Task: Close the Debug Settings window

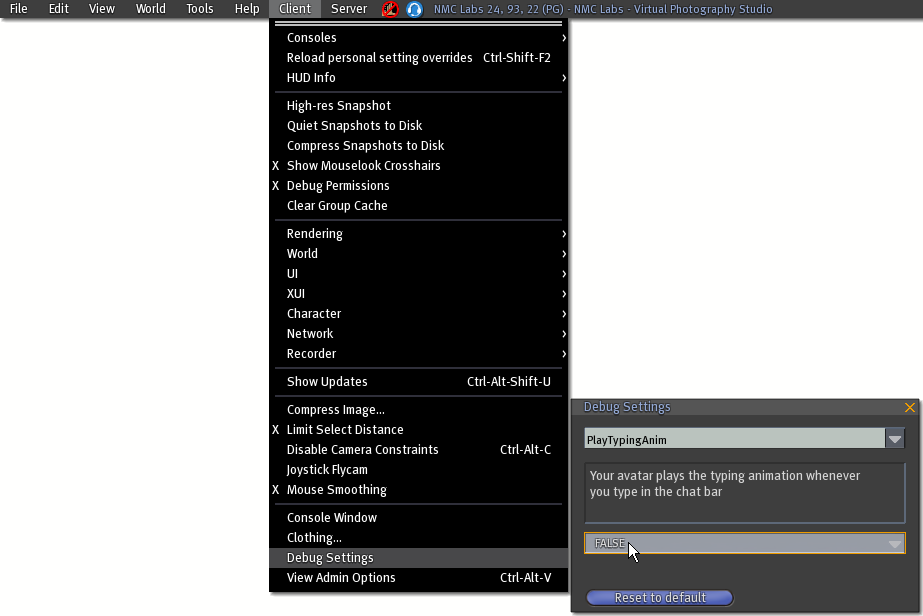Action: [909, 408]
